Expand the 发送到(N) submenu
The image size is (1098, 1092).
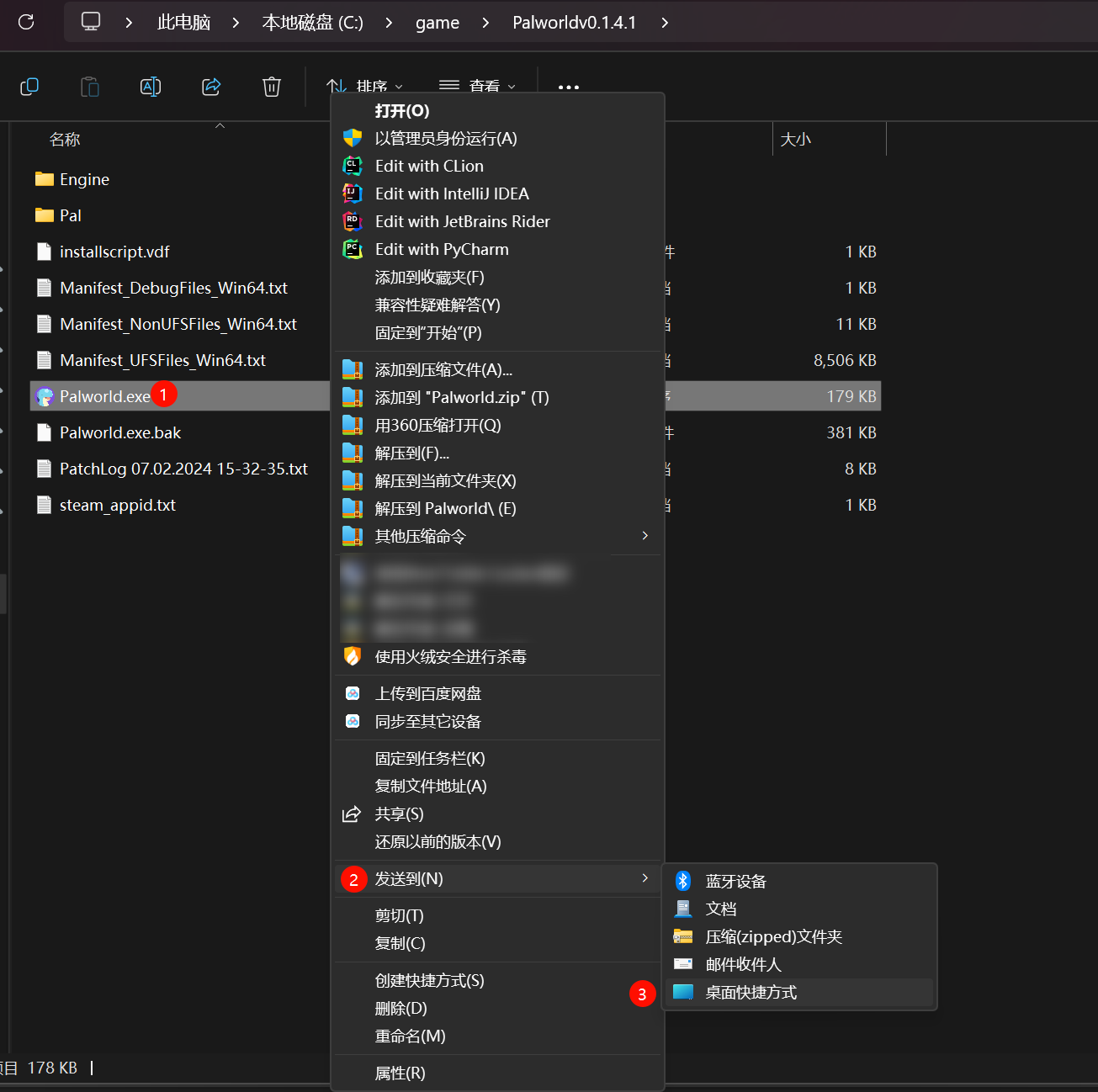(496, 879)
